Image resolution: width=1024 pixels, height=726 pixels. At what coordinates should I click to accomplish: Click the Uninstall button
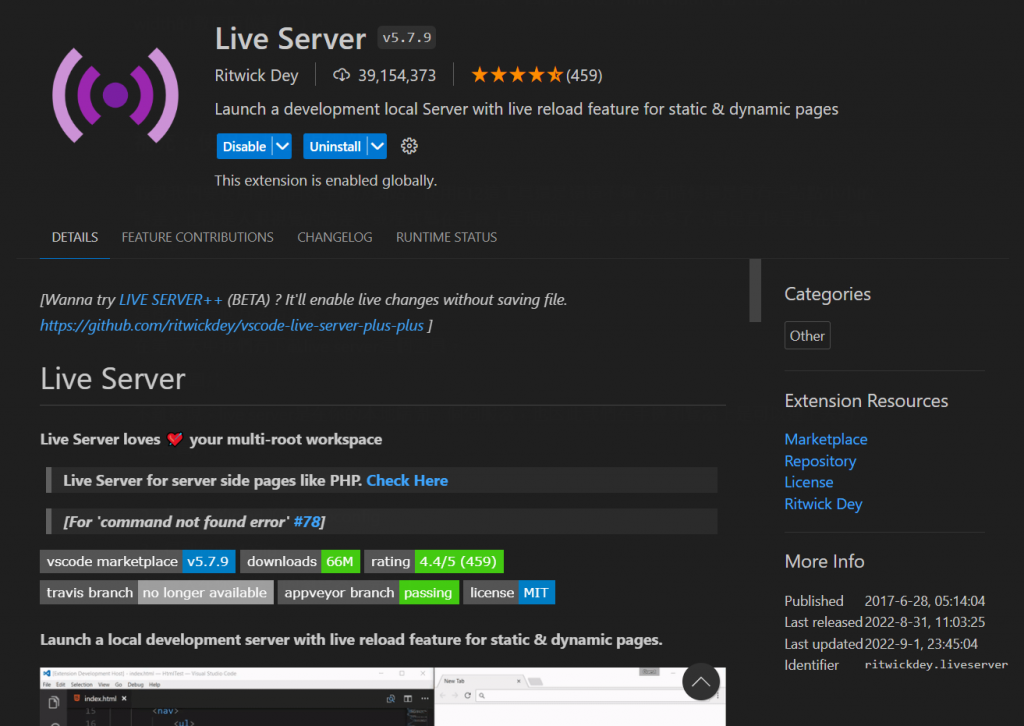coord(335,146)
